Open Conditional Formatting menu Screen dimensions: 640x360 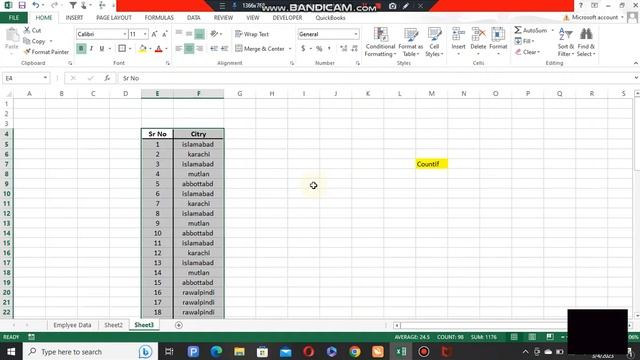pyautogui.click(x=380, y=42)
